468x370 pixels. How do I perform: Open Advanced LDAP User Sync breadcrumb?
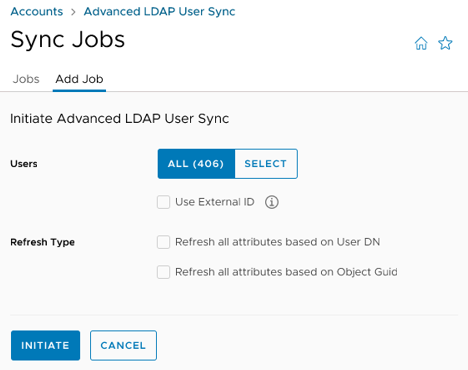(x=159, y=12)
